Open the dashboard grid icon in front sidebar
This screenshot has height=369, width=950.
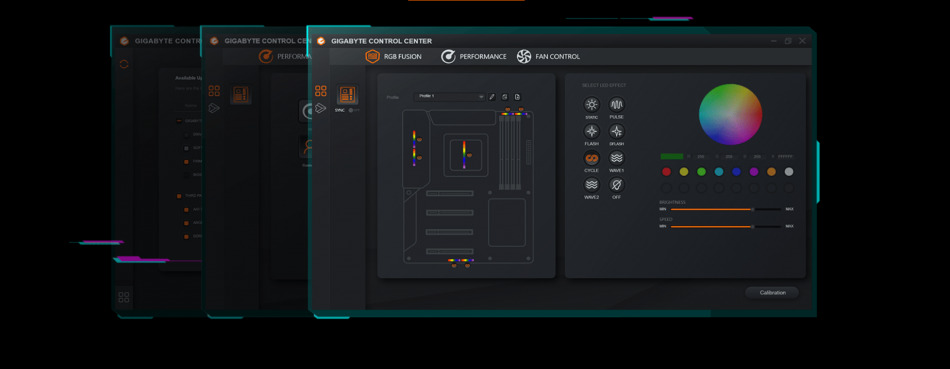321,91
